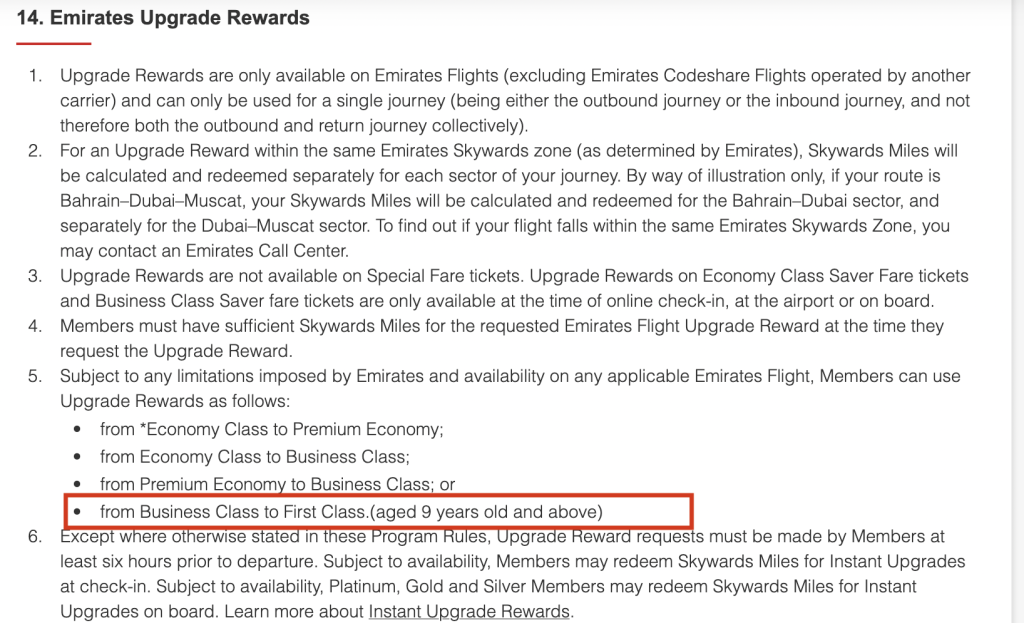Click the red underline beneath the heading
1024x623 pixels.
pos(54,44)
